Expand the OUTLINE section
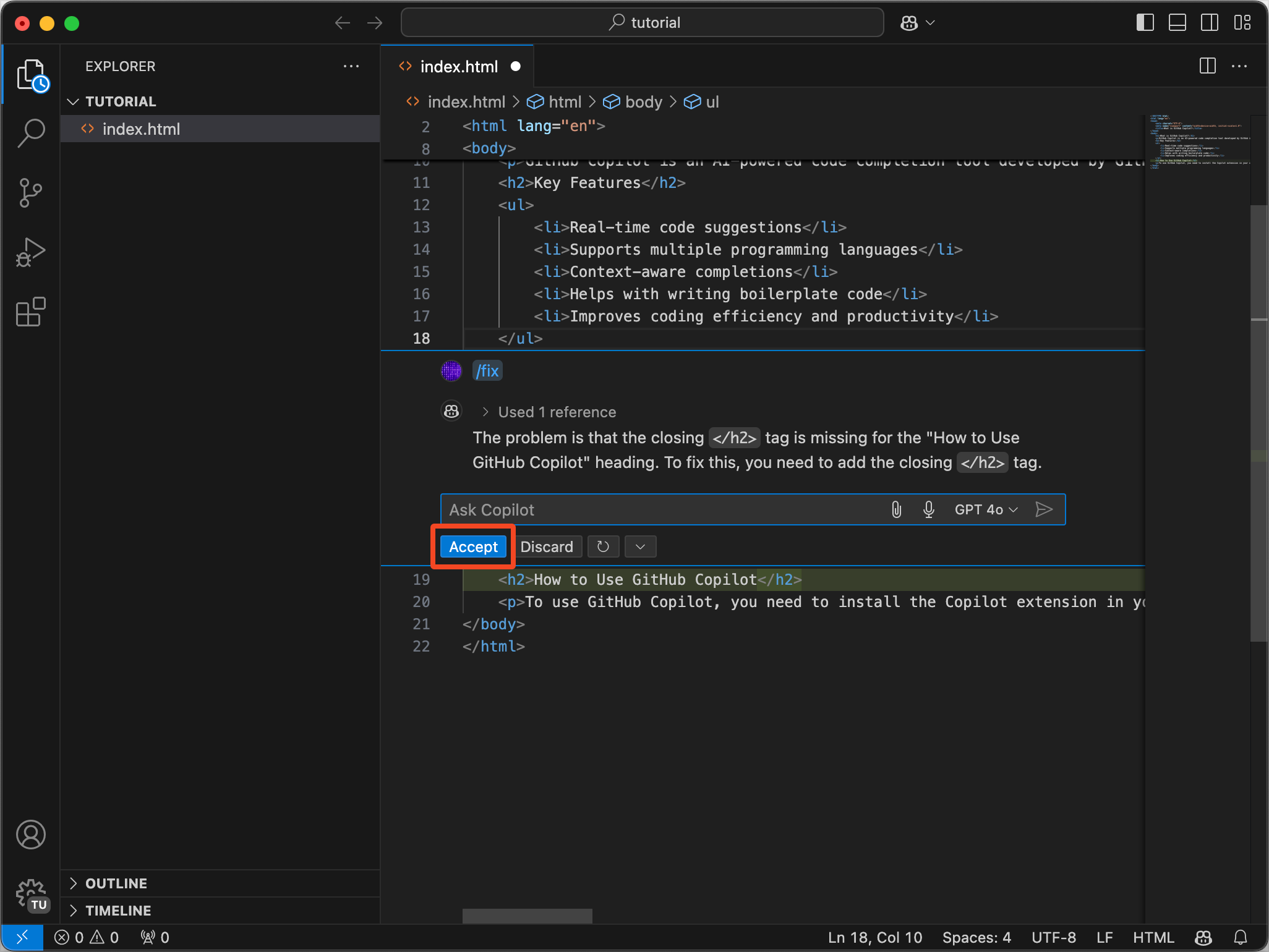Image resolution: width=1269 pixels, height=952 pixels. coord(116,883)
